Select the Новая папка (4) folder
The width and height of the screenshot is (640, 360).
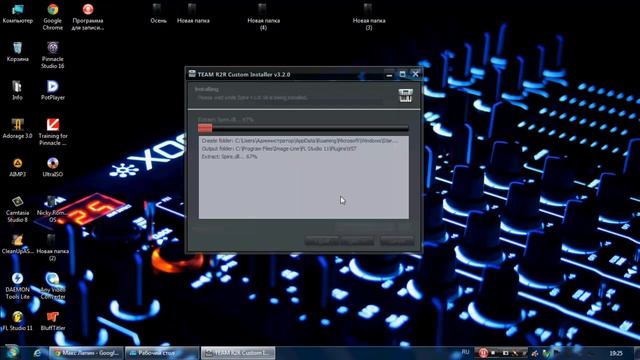263,17
